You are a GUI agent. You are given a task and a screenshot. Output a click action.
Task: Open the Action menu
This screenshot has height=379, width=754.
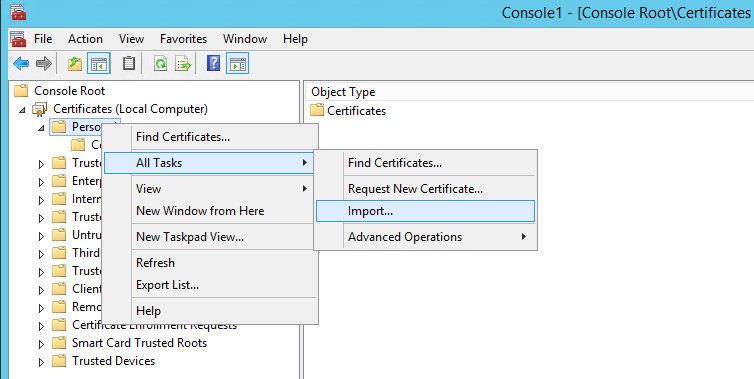click(x=85, y=38)
